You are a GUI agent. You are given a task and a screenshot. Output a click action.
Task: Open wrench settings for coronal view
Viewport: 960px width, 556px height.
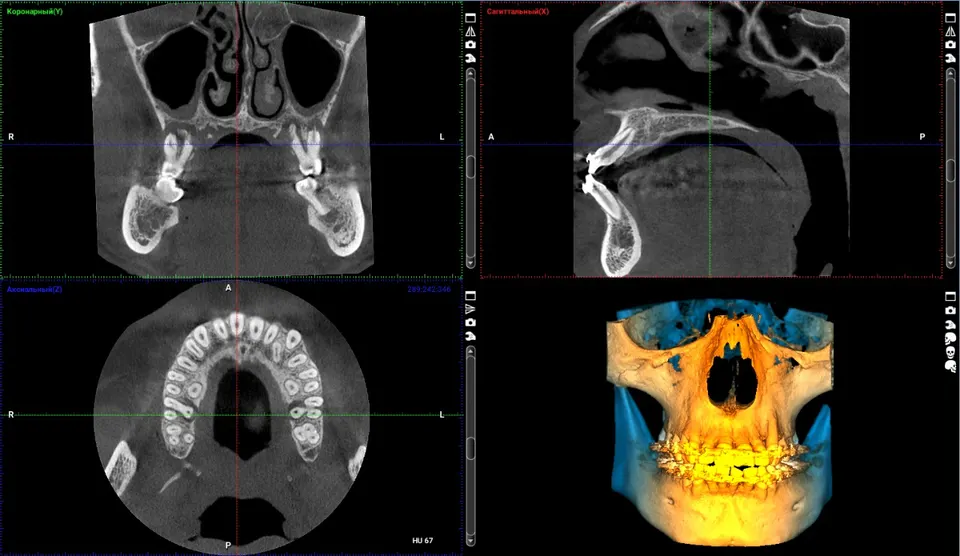(x=470, y=58)
